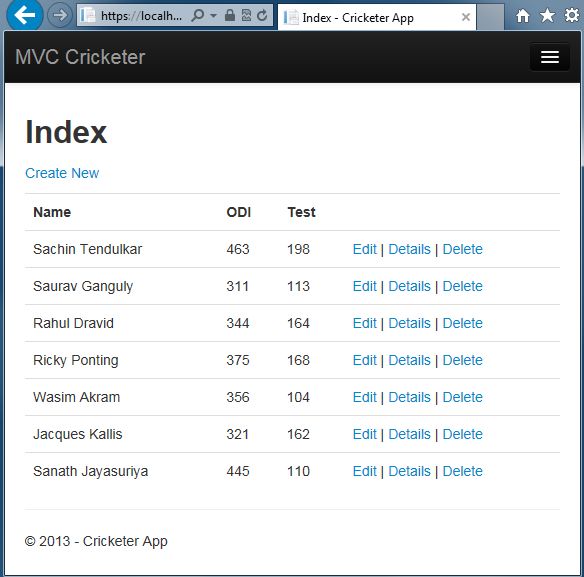Edit Wasim Akram's record

tap(365, 397)
